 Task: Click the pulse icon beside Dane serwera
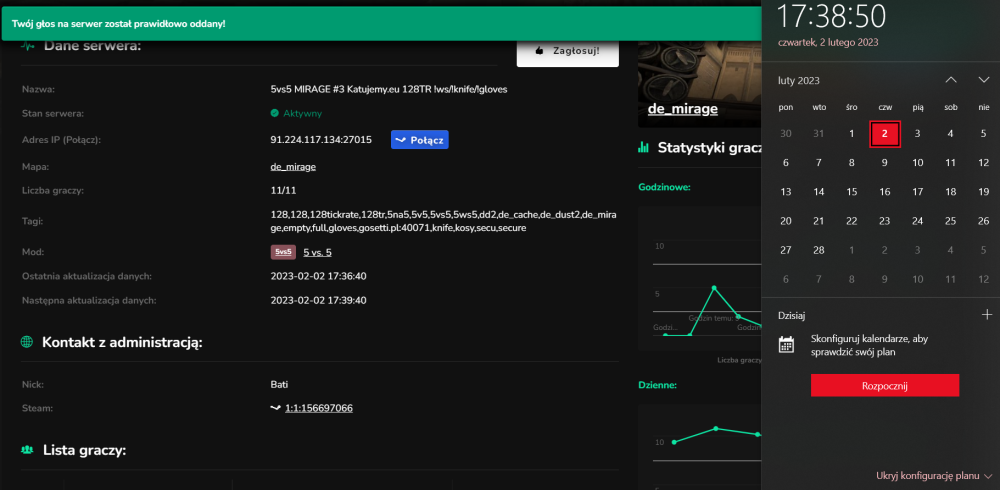27,45
